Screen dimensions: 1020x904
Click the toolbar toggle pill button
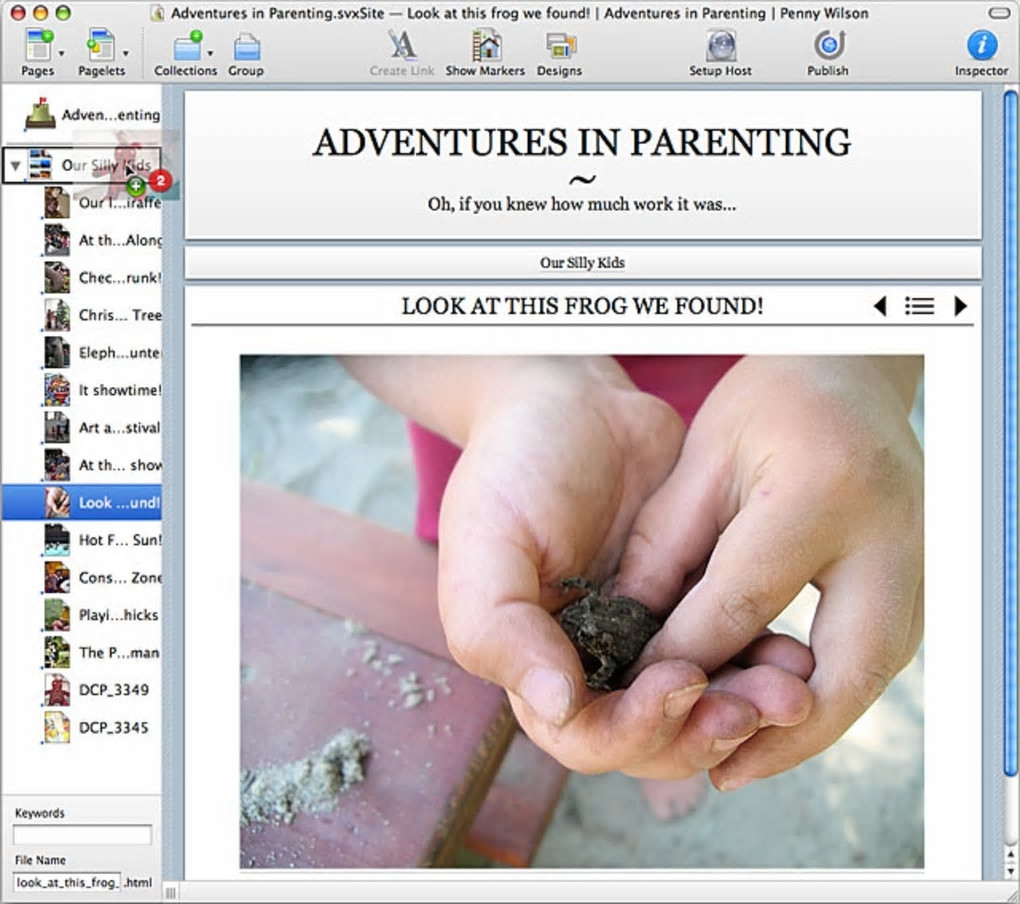(x=998, y=12)
